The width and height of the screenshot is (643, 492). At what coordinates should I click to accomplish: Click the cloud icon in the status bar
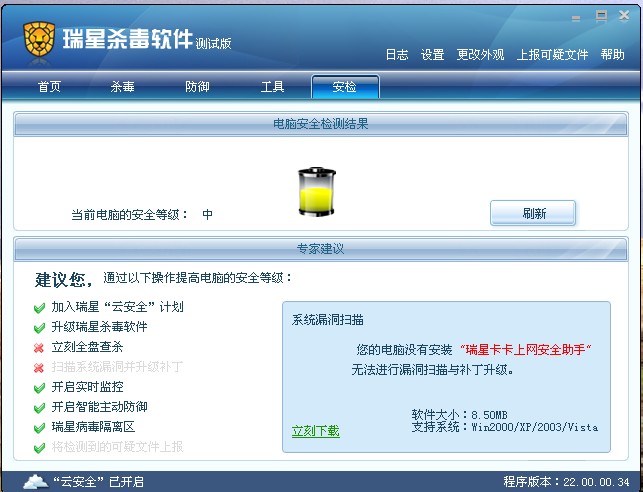click(36, 481)
